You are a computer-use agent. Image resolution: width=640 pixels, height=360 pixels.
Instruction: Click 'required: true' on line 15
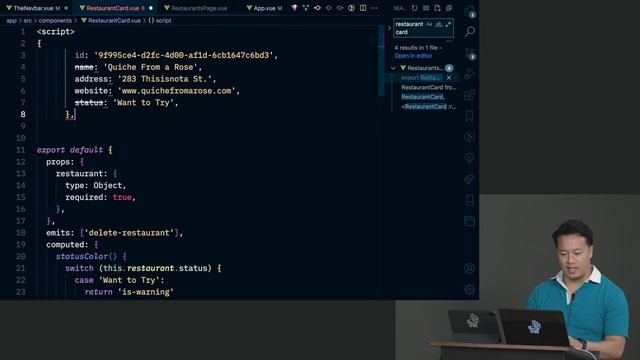(98, 197)
